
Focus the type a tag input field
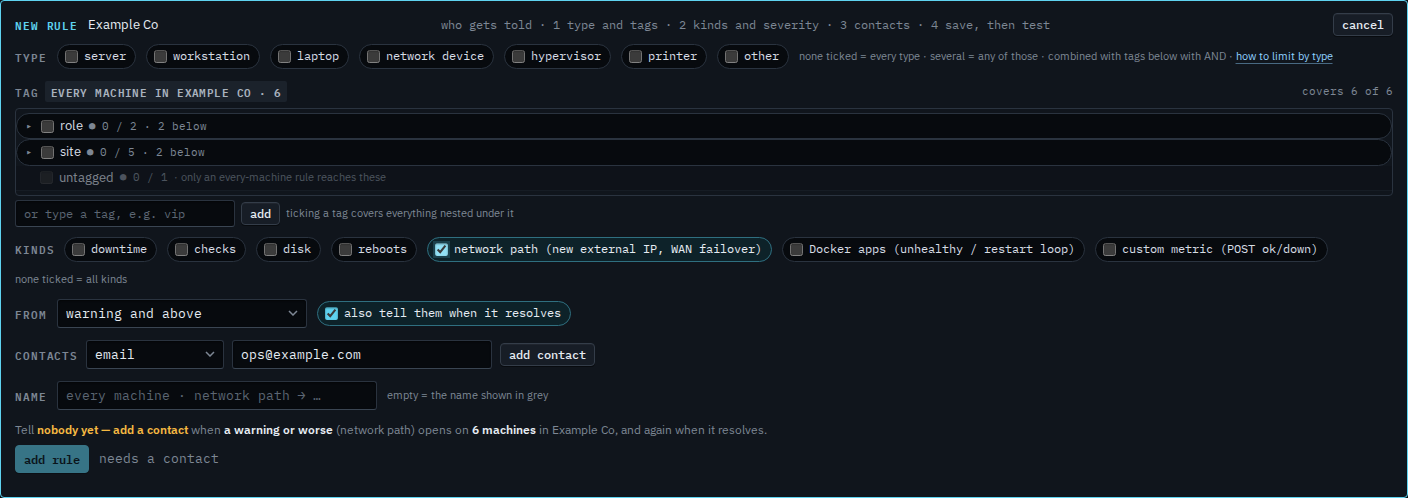[x=125, y=214]
